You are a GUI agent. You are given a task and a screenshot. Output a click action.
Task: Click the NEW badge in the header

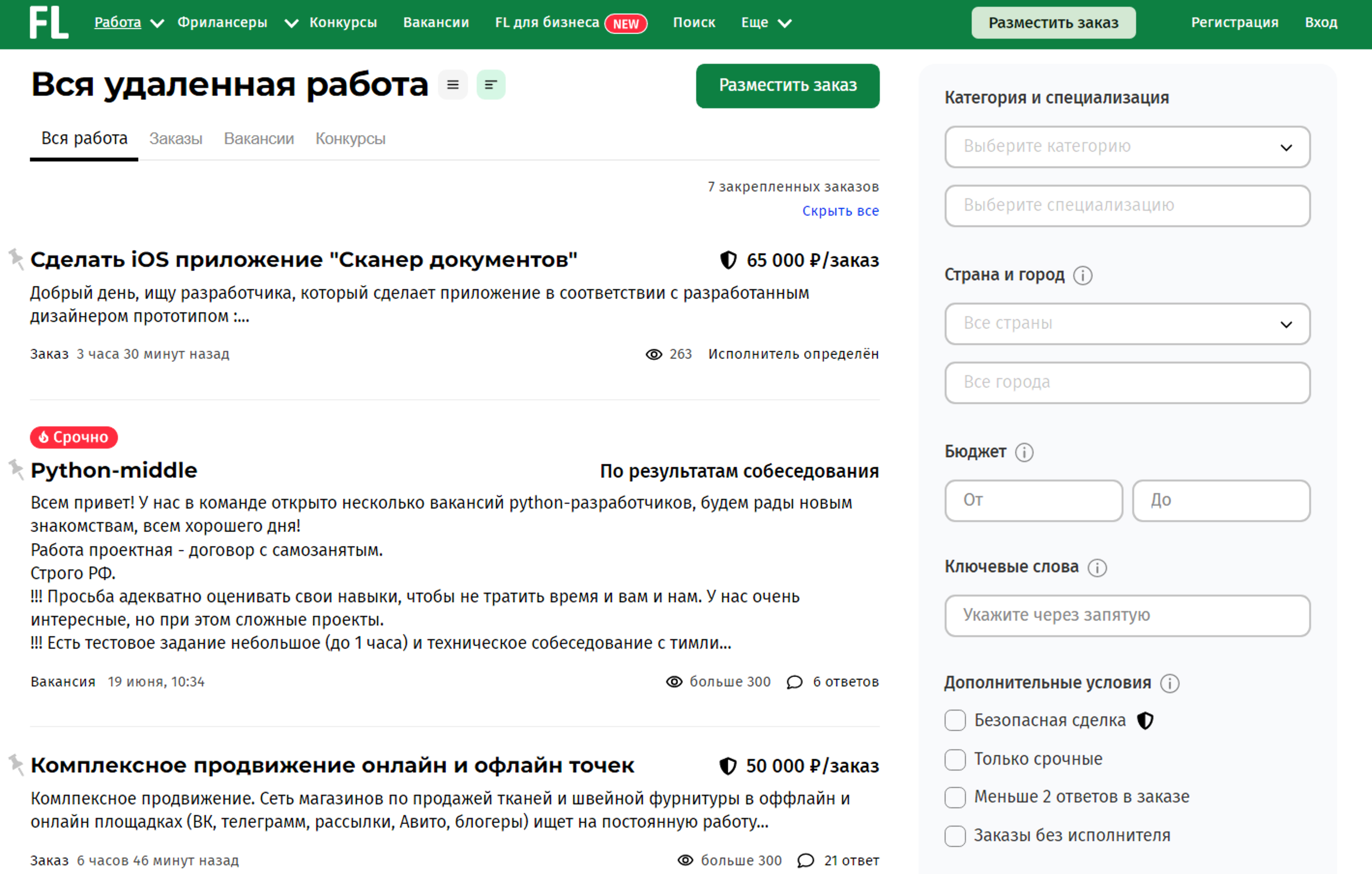626,23
